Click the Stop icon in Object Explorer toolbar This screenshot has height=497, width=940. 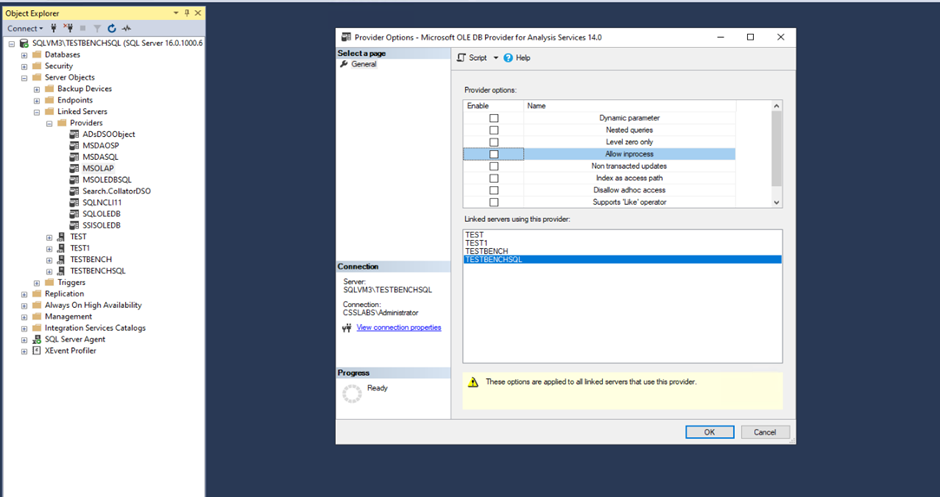(x=83, y=28)
